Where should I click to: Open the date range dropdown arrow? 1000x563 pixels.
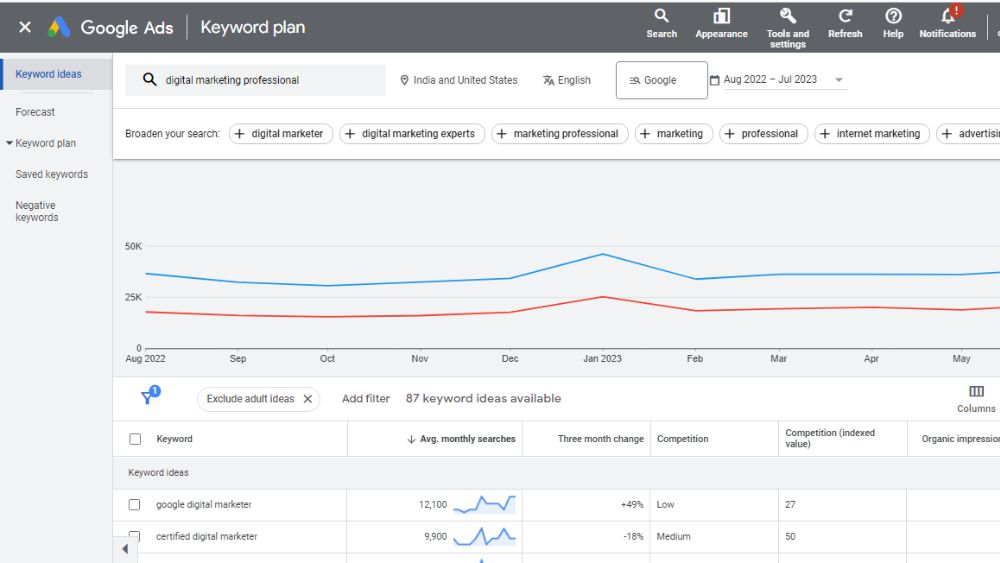(839, 80)
